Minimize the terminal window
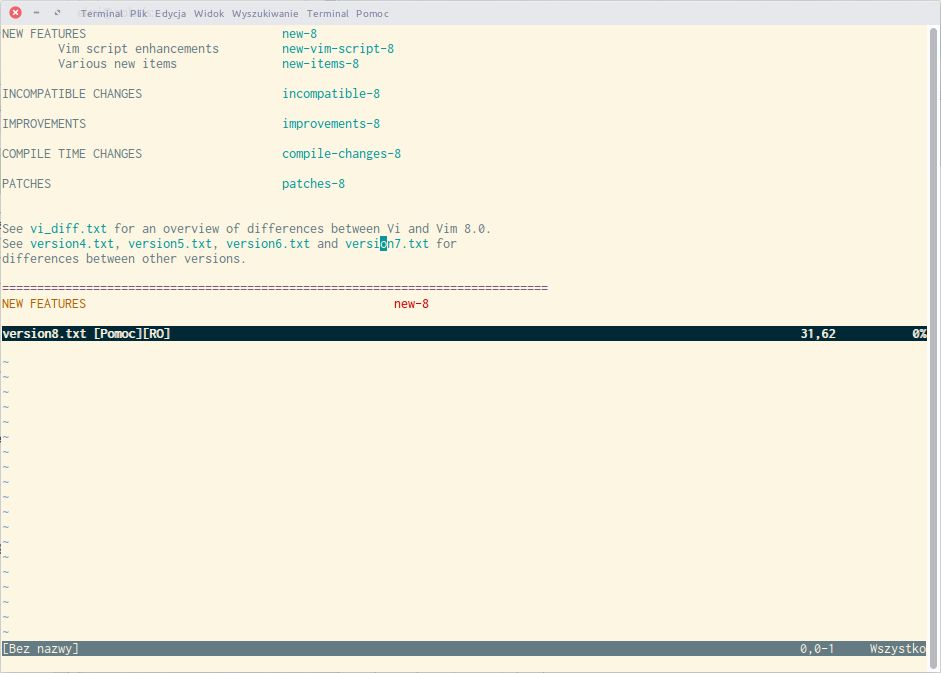Screen dimensions: 941x673 coord(36,12)
